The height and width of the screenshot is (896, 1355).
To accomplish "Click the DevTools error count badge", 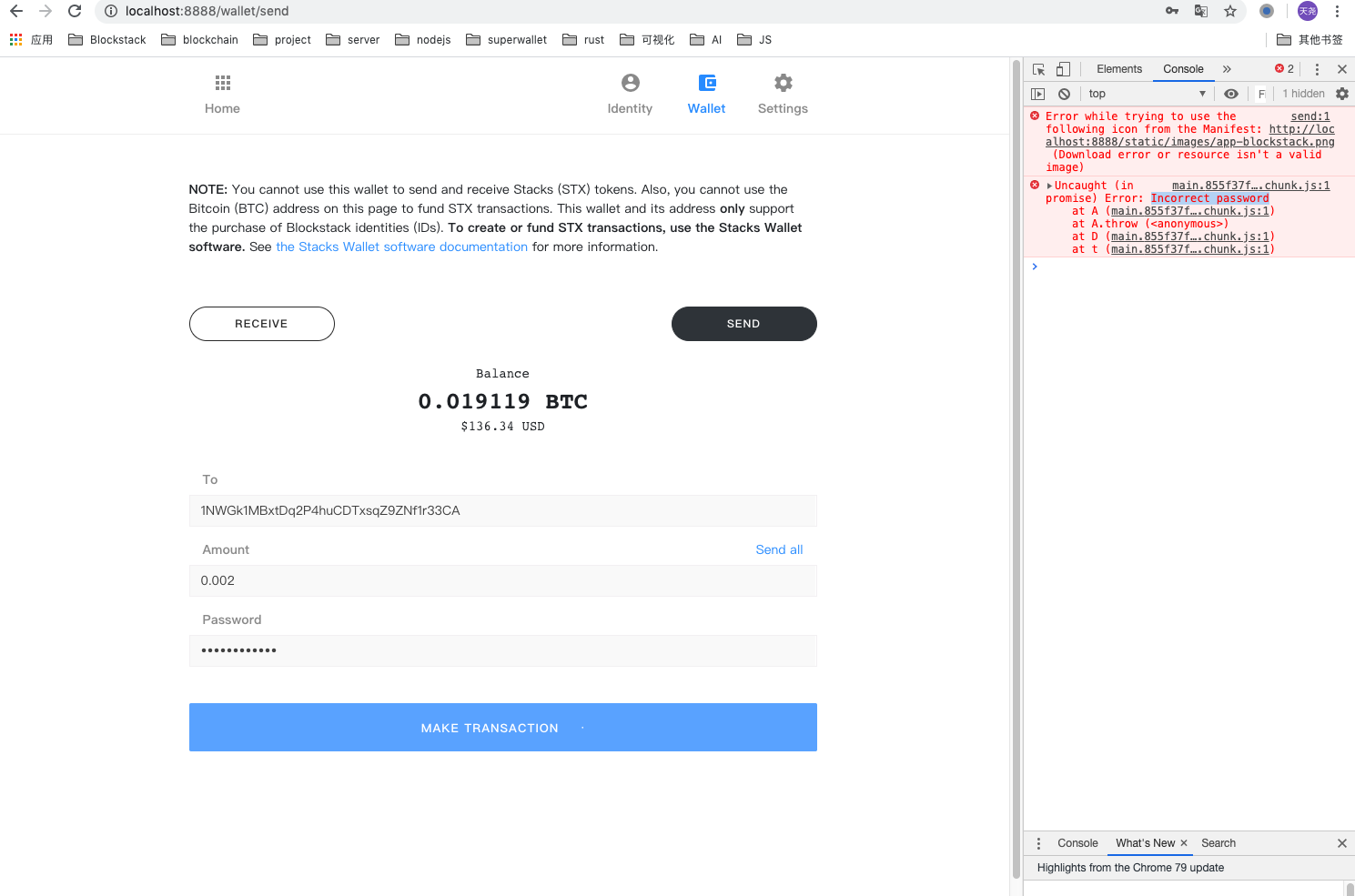I will tap(1285, 69).
